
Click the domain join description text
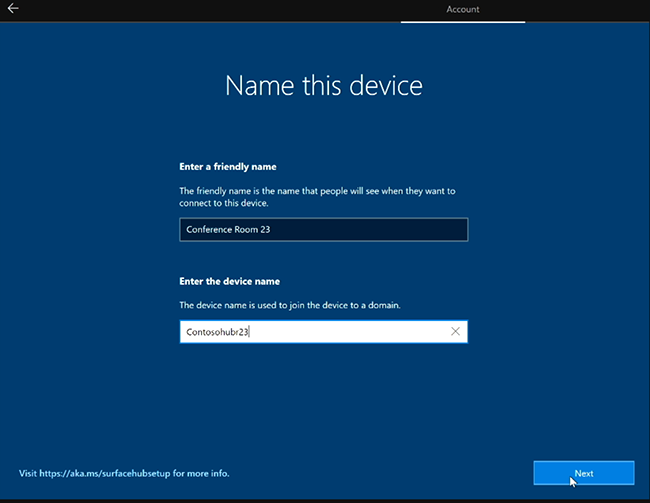click(x=290, y=305)
